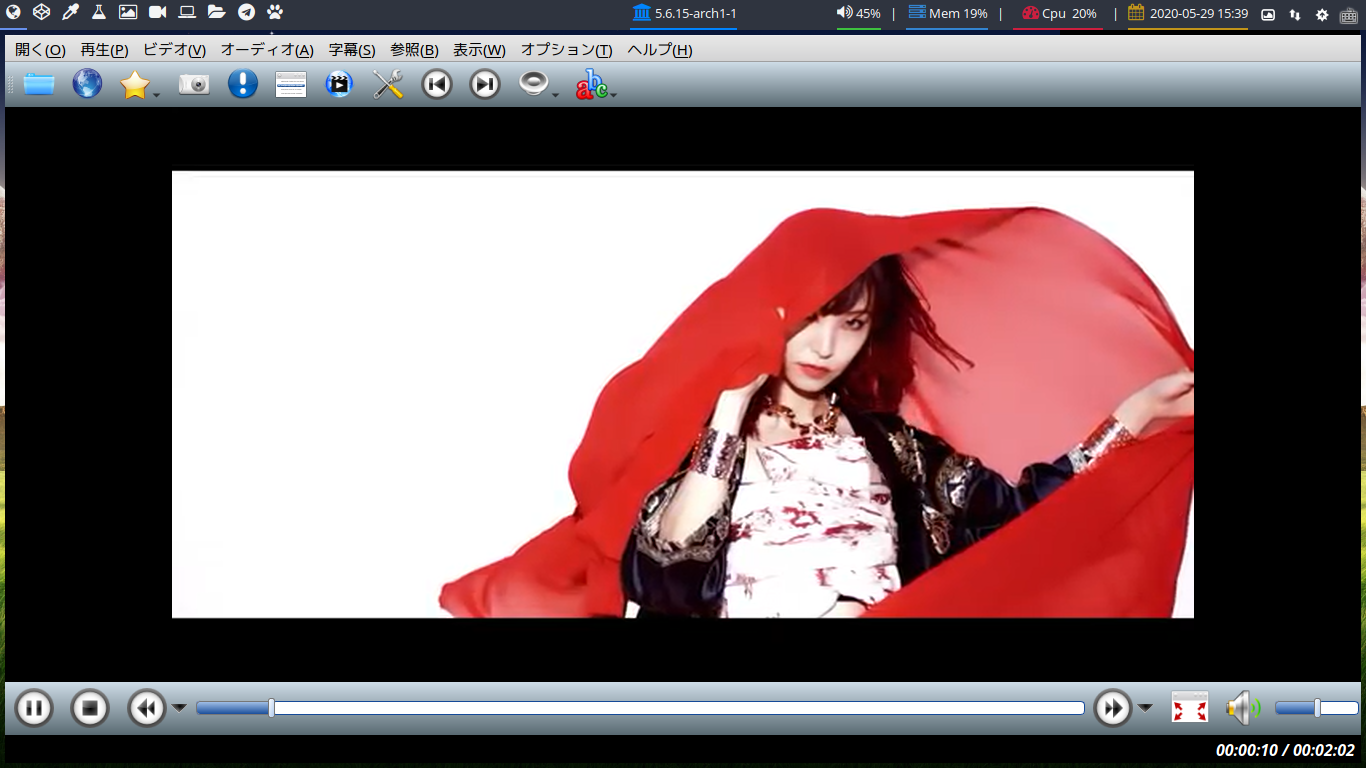Viewport: 1366px width, 768px height.
Task: Click the 5.6.15-arch1-1 kernel indicator
Action: point(685,14)
